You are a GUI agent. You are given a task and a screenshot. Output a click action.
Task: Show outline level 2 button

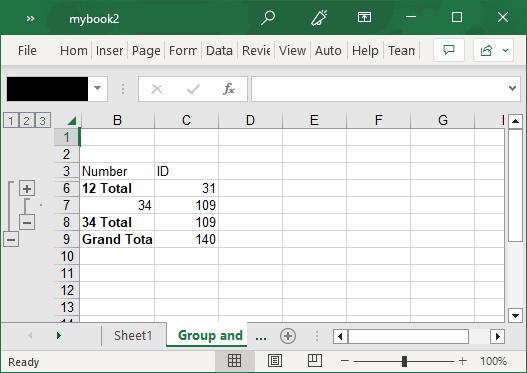27,120
